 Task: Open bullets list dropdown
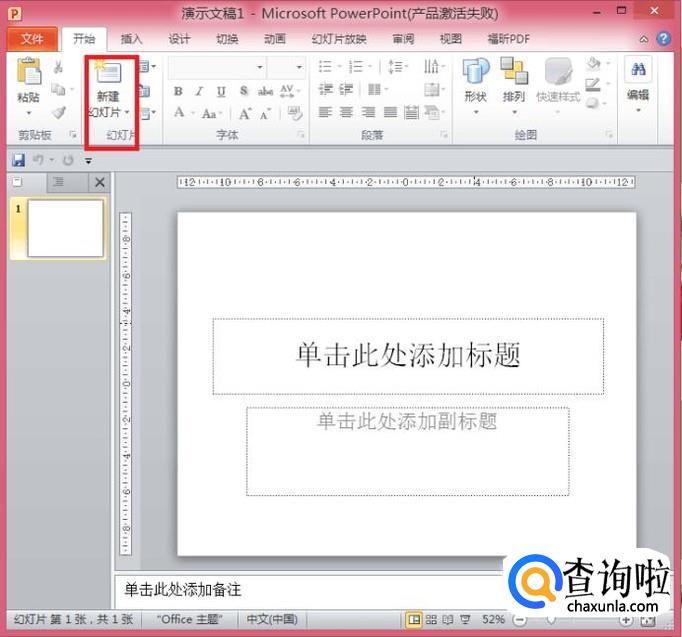[339, 67]
